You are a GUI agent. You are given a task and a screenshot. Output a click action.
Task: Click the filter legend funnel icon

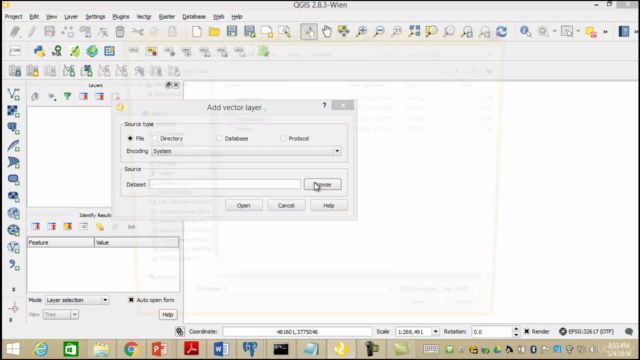[x=67, y=96]
